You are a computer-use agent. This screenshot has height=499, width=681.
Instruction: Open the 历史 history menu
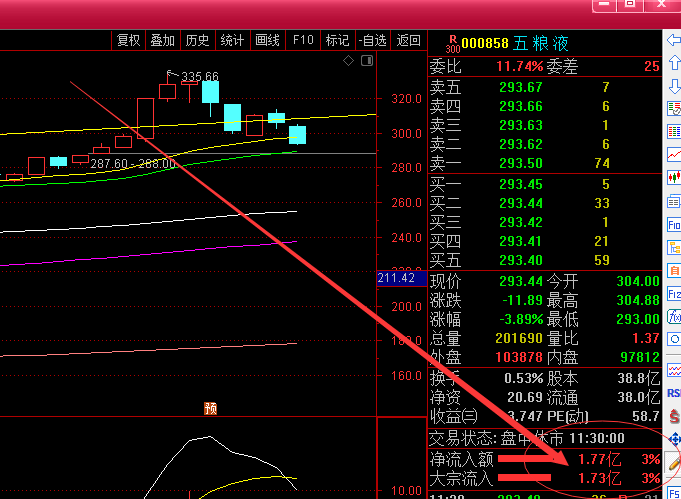tap(198, 40)
